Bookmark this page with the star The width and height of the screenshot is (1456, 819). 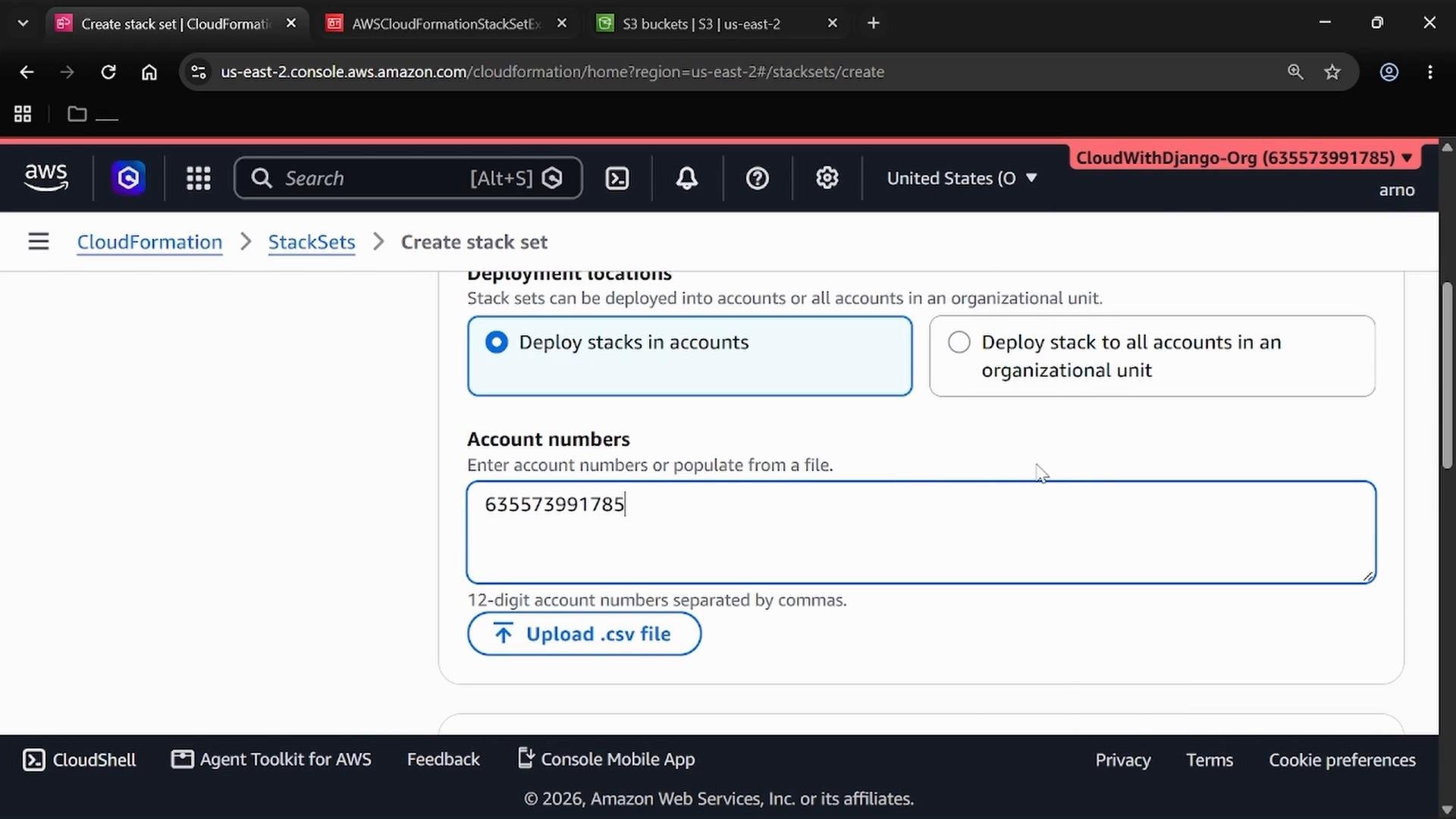[1332, 72]
